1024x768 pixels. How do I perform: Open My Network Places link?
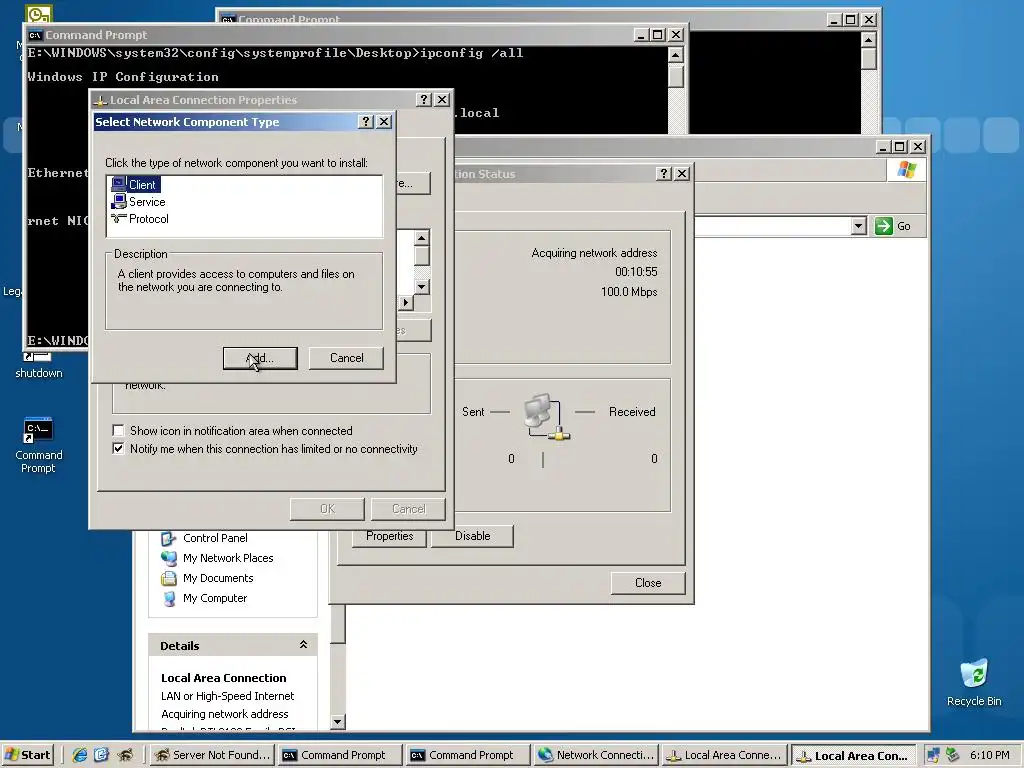[228, 558]
